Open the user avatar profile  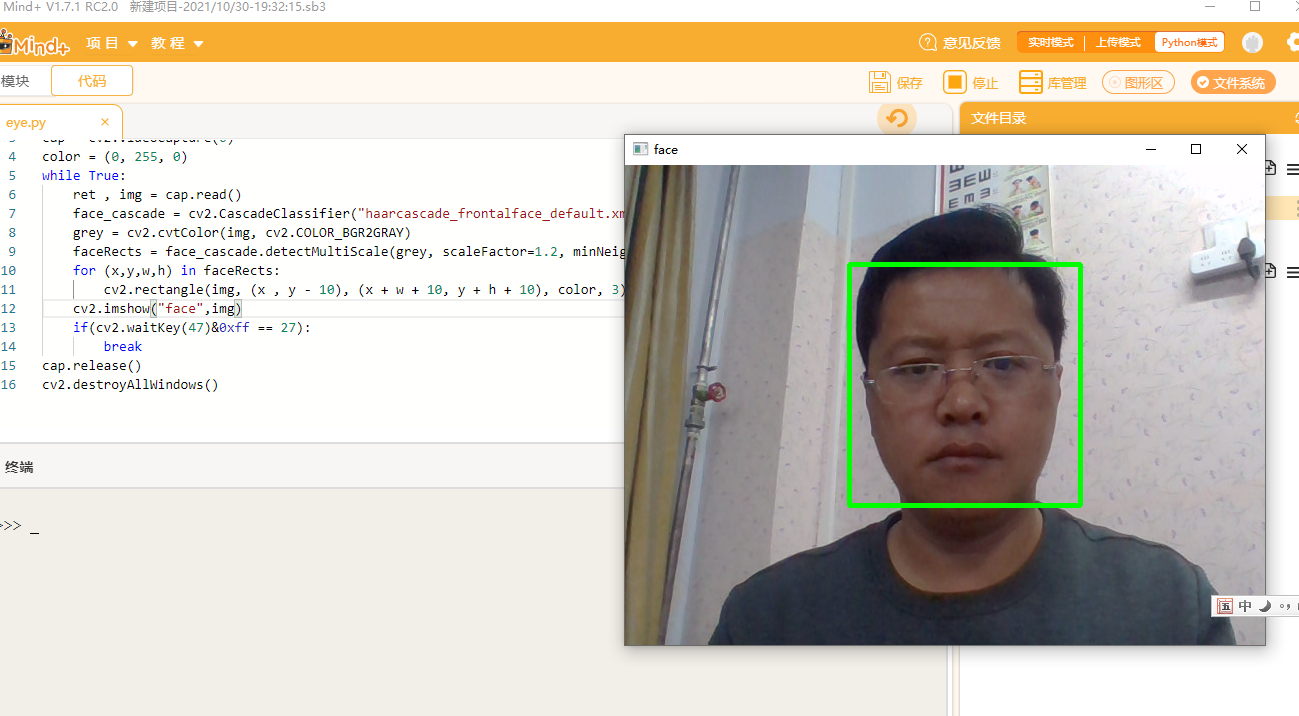click(x=1252, y=43)
